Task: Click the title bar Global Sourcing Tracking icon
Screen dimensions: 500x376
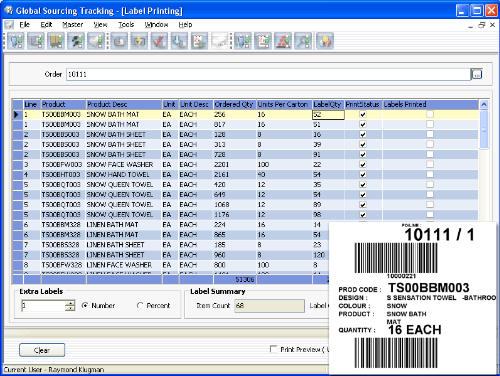Action: tap(9, 11)
